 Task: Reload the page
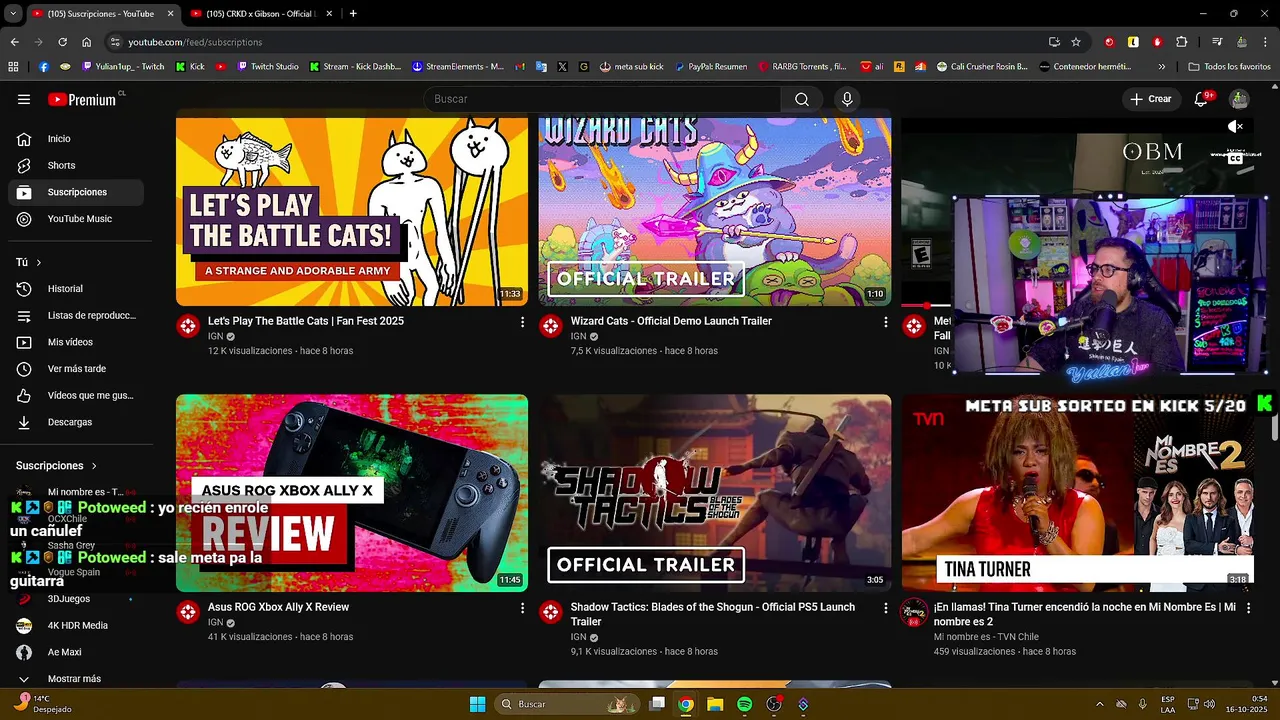[x=62, y=42]
